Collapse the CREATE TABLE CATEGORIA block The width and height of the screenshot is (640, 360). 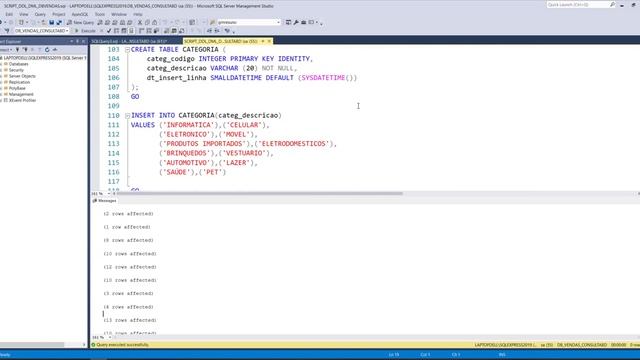(127, 50)
